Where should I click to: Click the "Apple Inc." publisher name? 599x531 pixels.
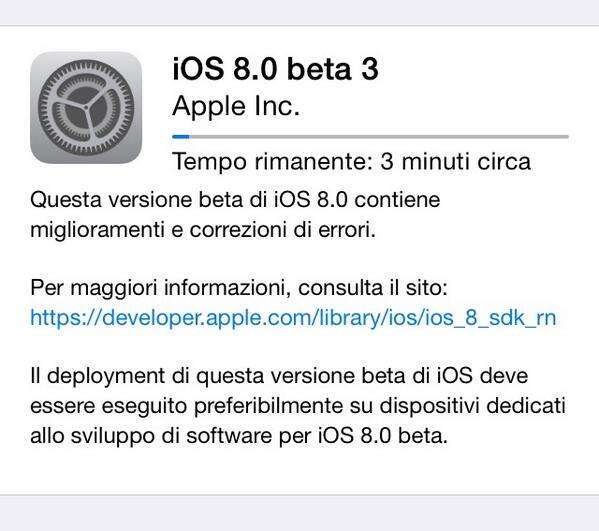point(236,106)
